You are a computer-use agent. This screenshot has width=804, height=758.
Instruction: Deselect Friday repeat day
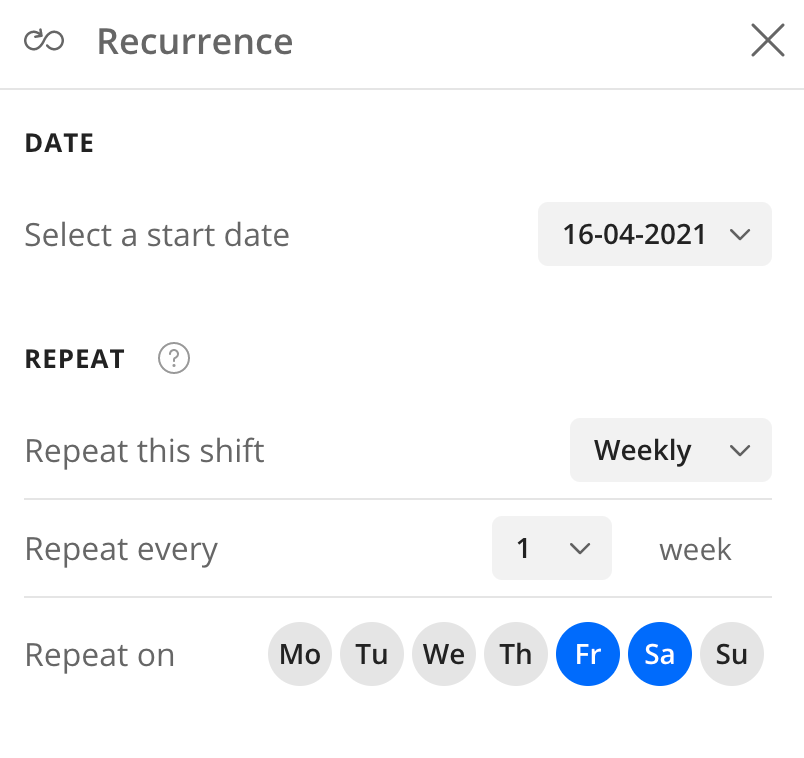click(x=588, y=654)
